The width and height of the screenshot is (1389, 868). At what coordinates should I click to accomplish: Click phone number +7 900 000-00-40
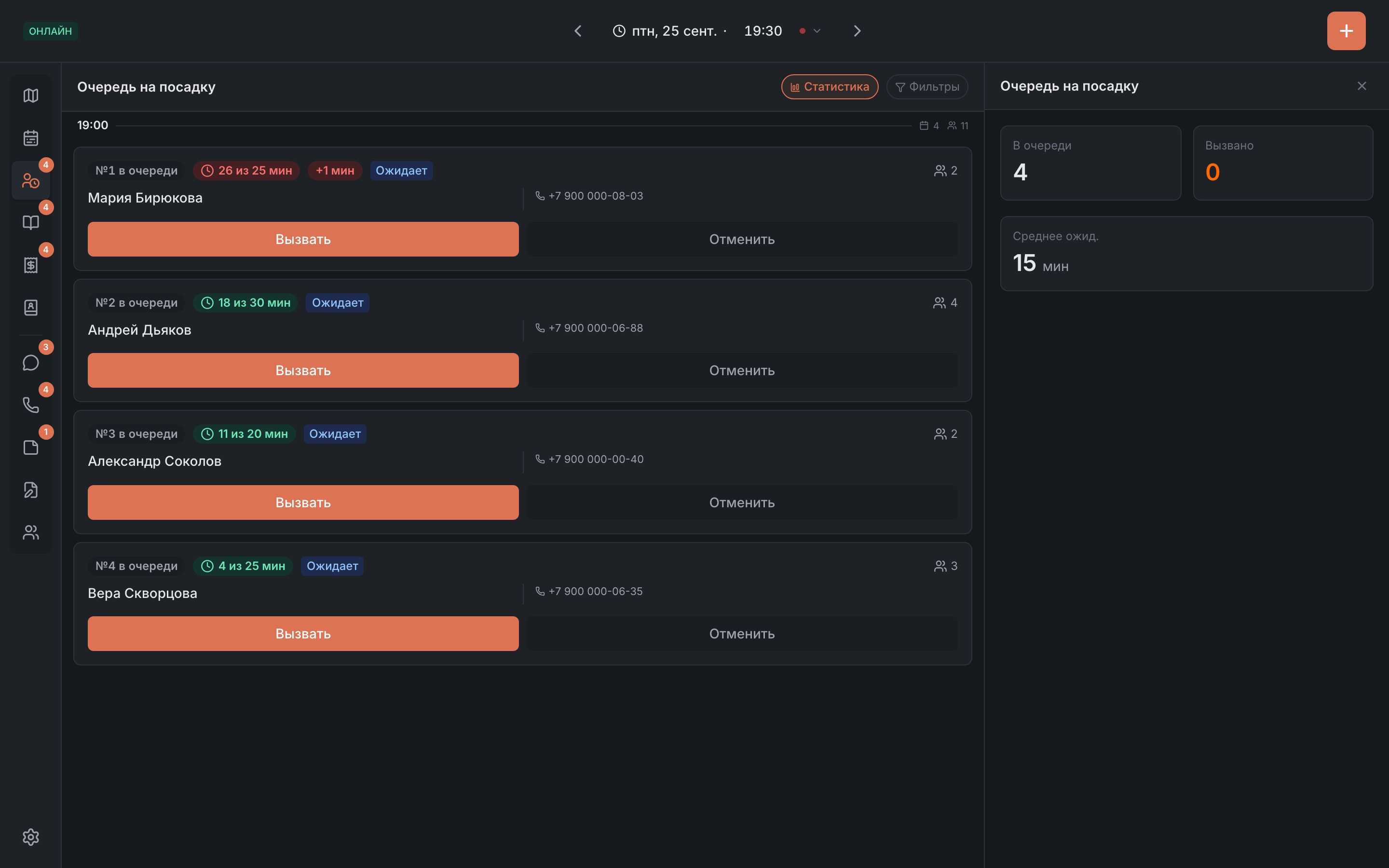point(596,459)
